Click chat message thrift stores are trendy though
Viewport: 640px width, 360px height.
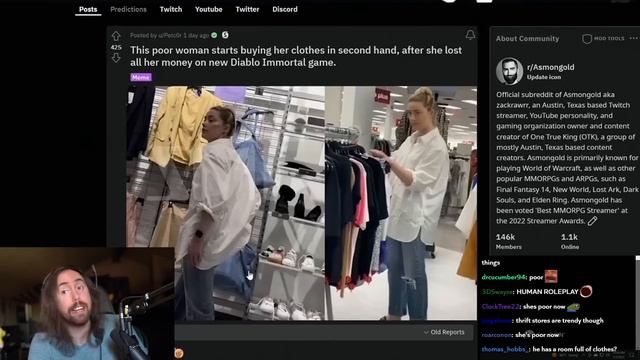click(560, 321)
